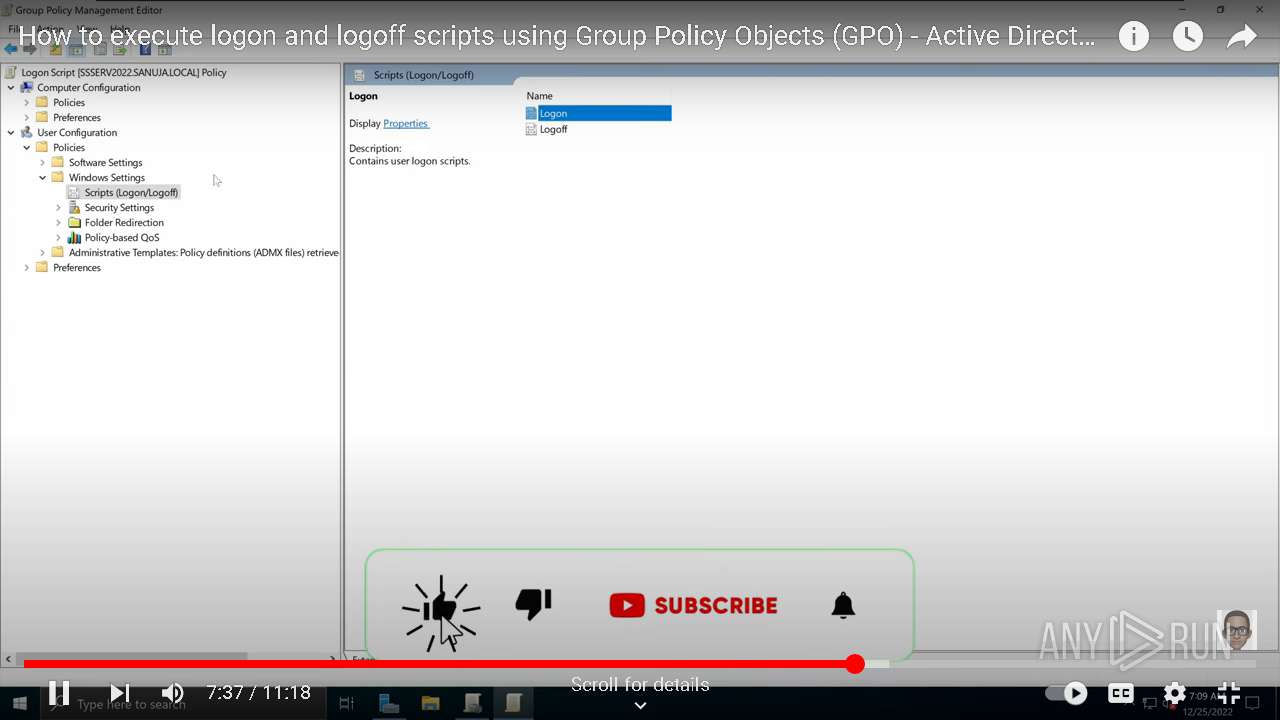Expand the Policy-based QoS node
The width and height of the screenshot is (1280, 720).
click(59, 237)
